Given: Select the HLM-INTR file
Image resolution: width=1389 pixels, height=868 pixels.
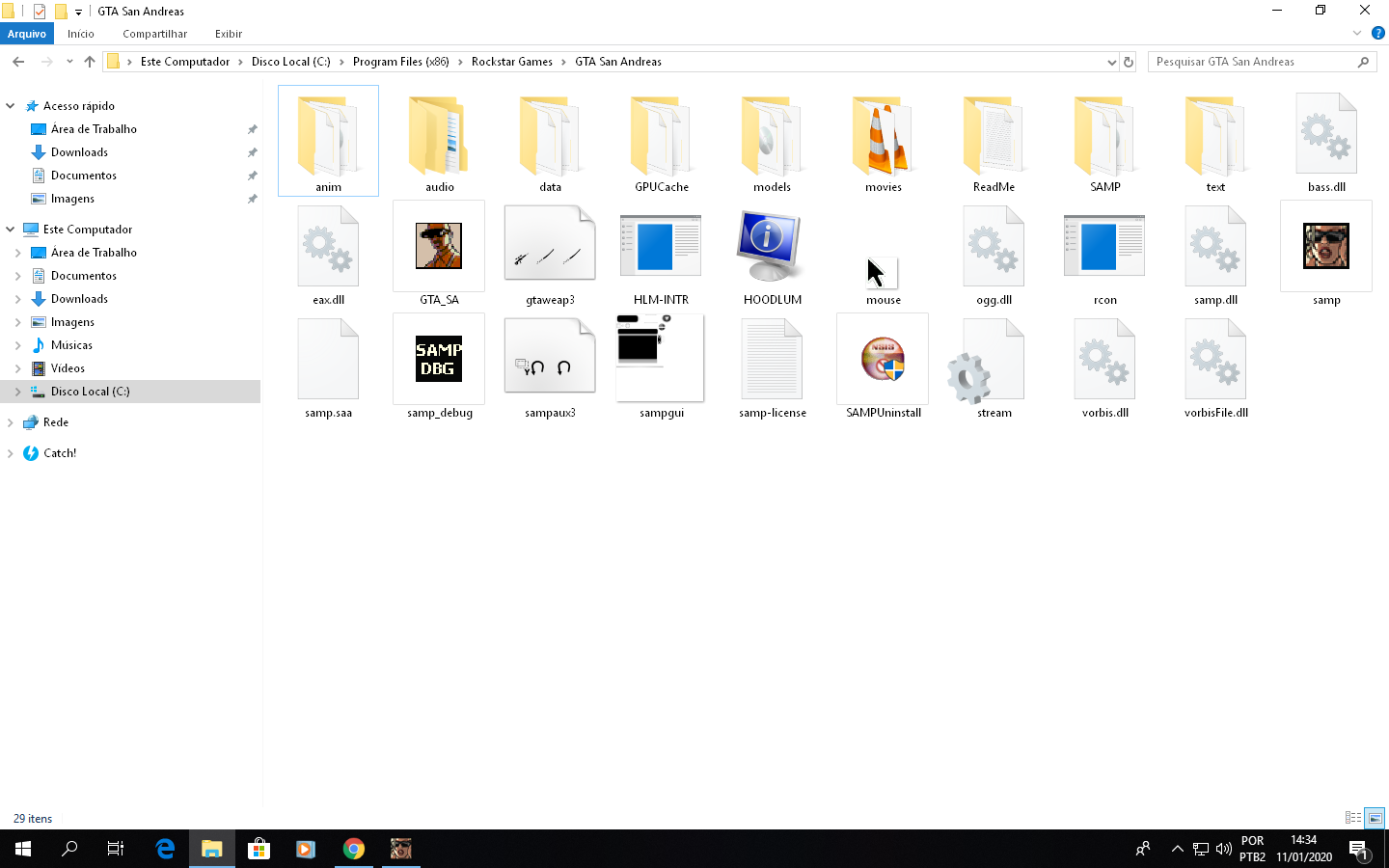Looking at the screenshot, I should point(661,254).
